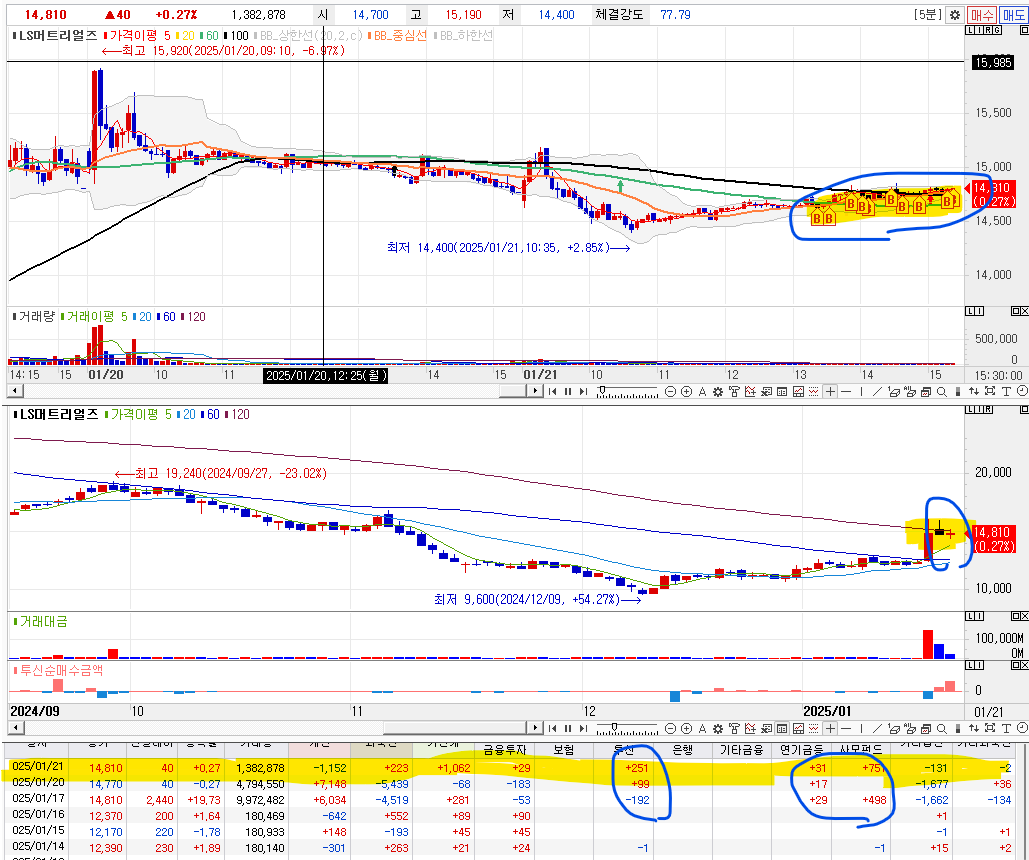Pause playback in daily chart toolbar
The image size is (1029, 860).
pos(568,728)
